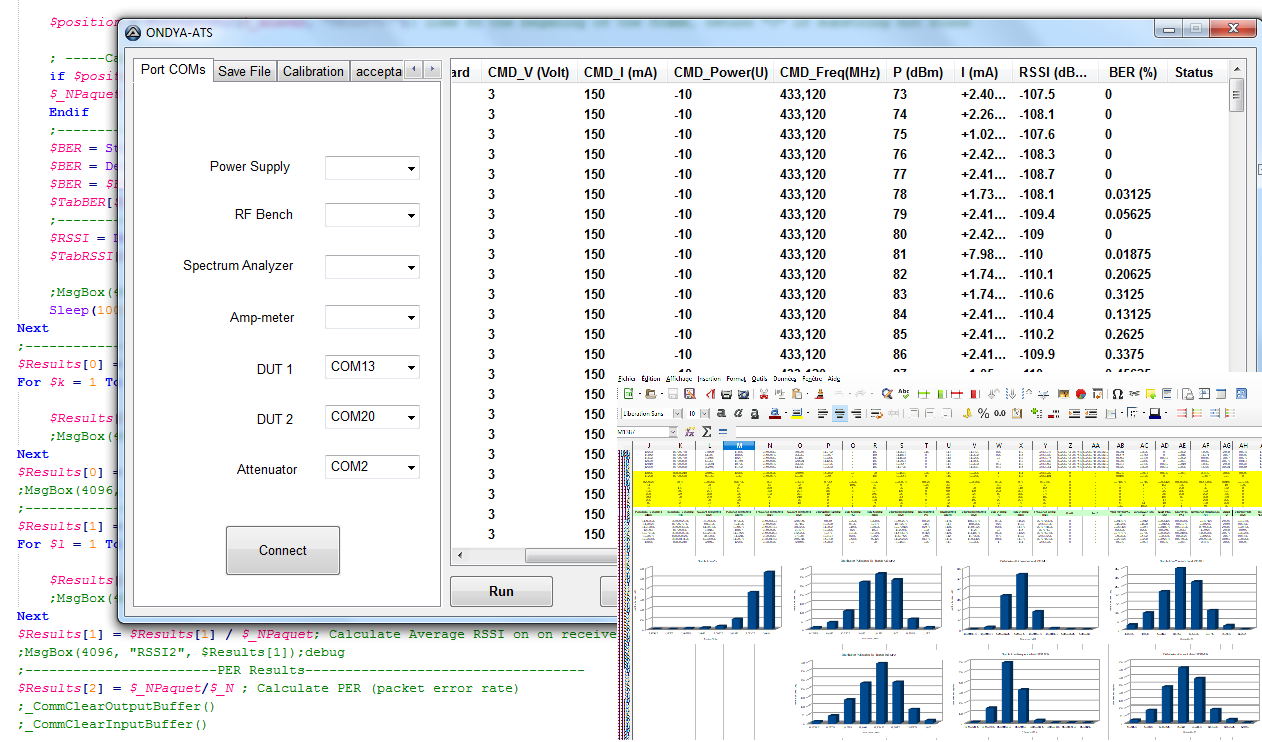The width and height of the screenshot is (1262, 742).
Task: Click the Connect button
Action: (283, 550)
